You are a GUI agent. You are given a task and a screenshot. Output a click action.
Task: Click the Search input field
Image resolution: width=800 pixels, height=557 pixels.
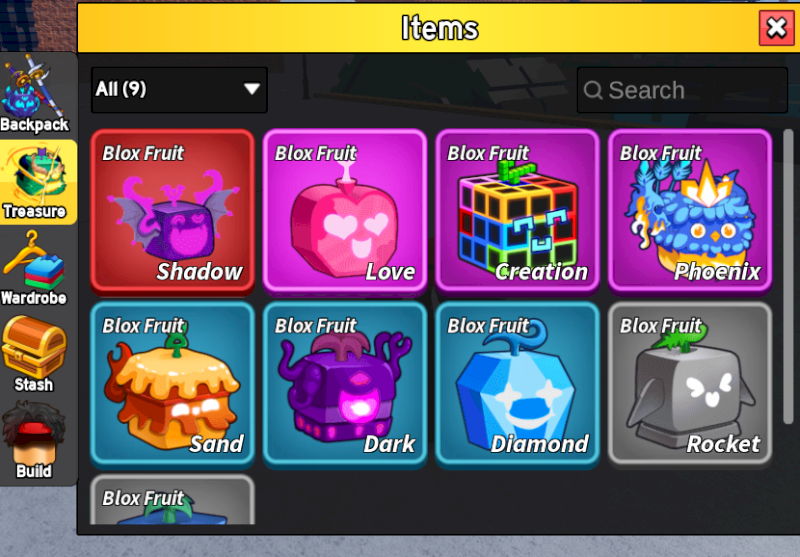pyautogui.click(x=682, y=90)
